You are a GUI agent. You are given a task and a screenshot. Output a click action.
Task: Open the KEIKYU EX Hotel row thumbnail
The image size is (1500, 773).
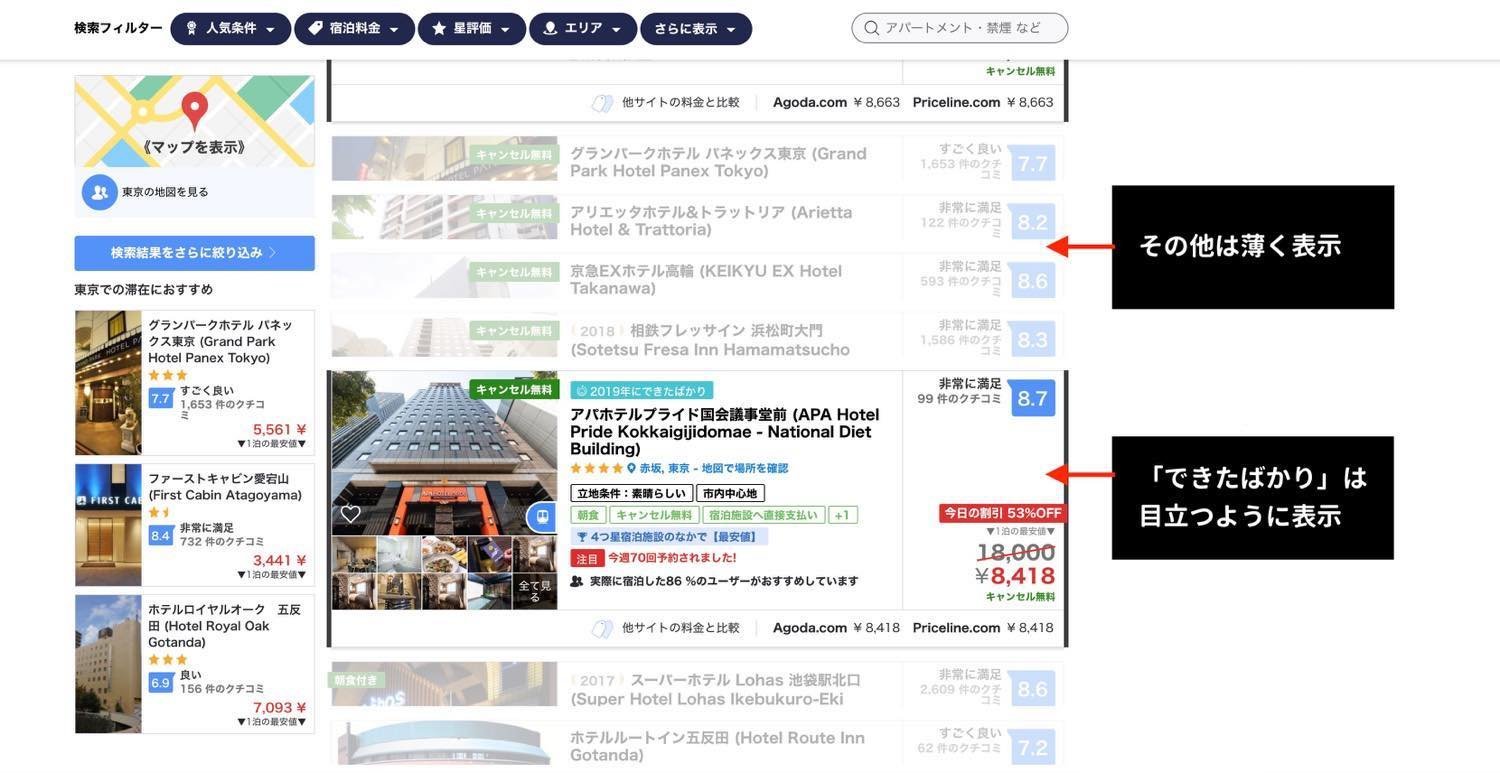pyautogui.click(x=444, y=276)
